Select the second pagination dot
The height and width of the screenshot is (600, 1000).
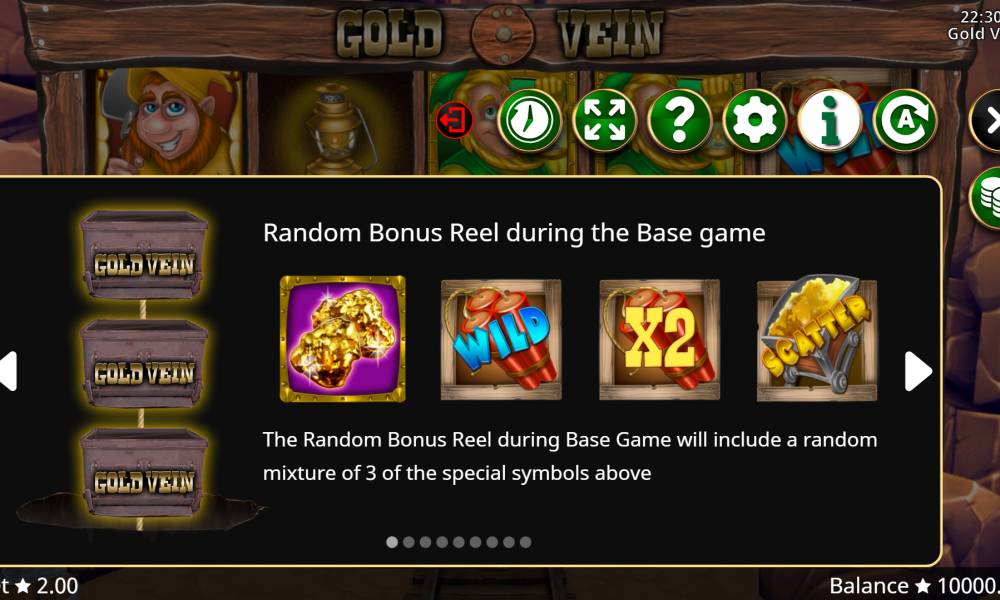coord(409,542)
